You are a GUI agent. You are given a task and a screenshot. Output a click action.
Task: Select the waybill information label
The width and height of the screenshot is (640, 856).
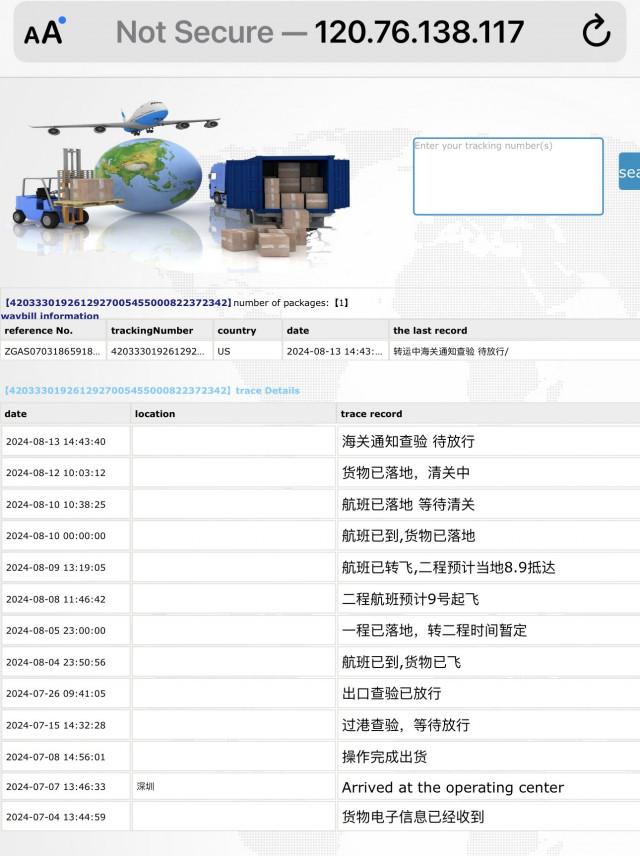(x=50, y=316)
